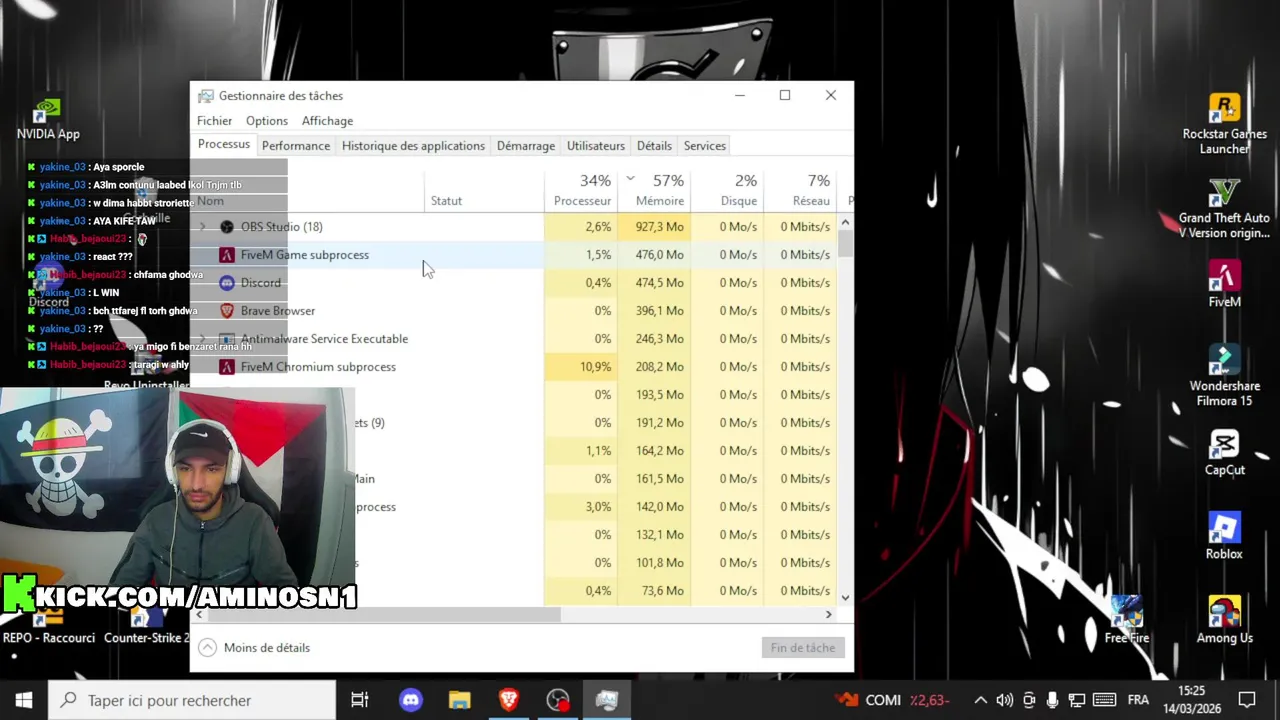Image resolution: width=1280 pixels, height=720 pixels.
Task: Switch to the Performance tab
Action: (296, 146)
